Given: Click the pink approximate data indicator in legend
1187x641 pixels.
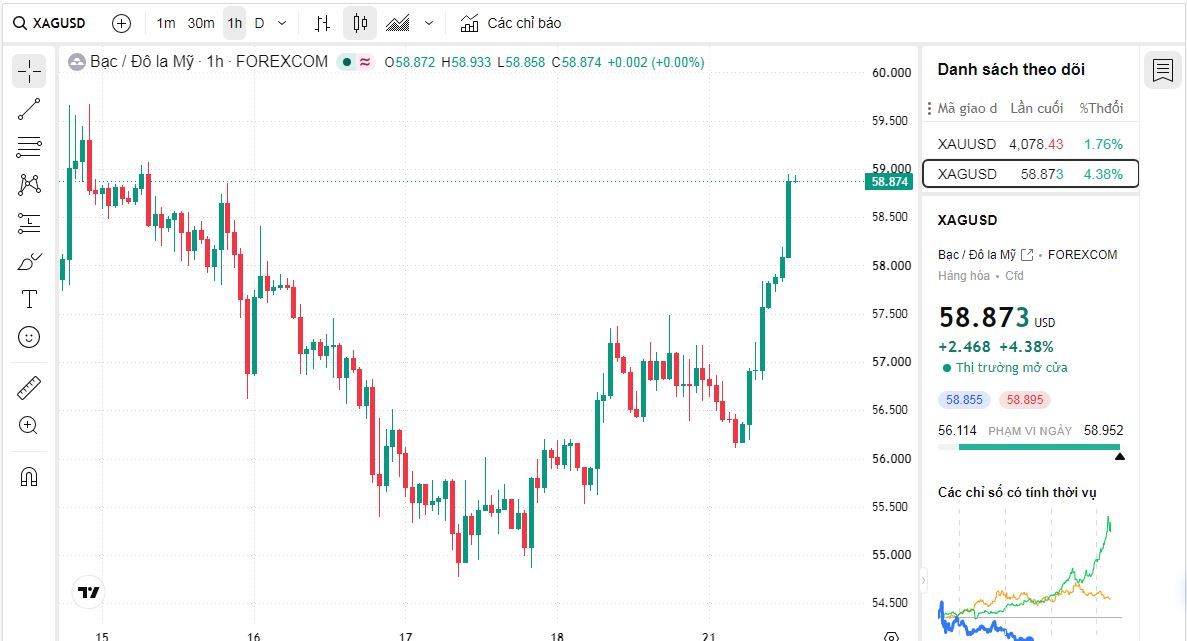Looking at the screenshot, I should (365, 62).
